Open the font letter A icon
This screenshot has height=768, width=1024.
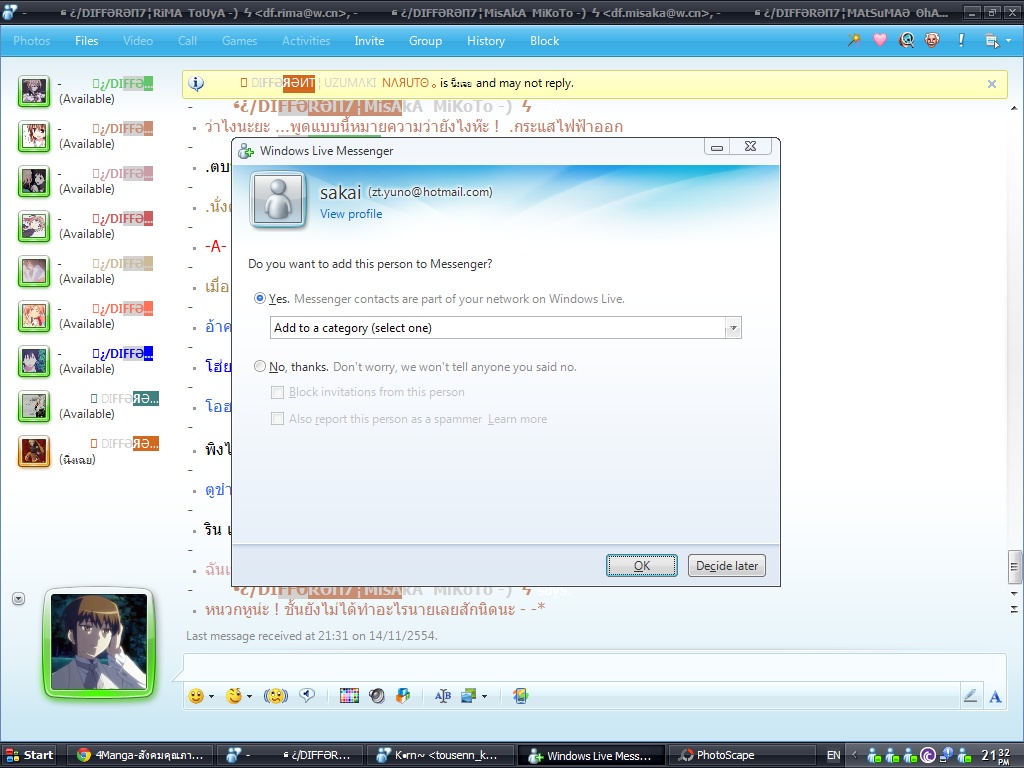point(995,697)
